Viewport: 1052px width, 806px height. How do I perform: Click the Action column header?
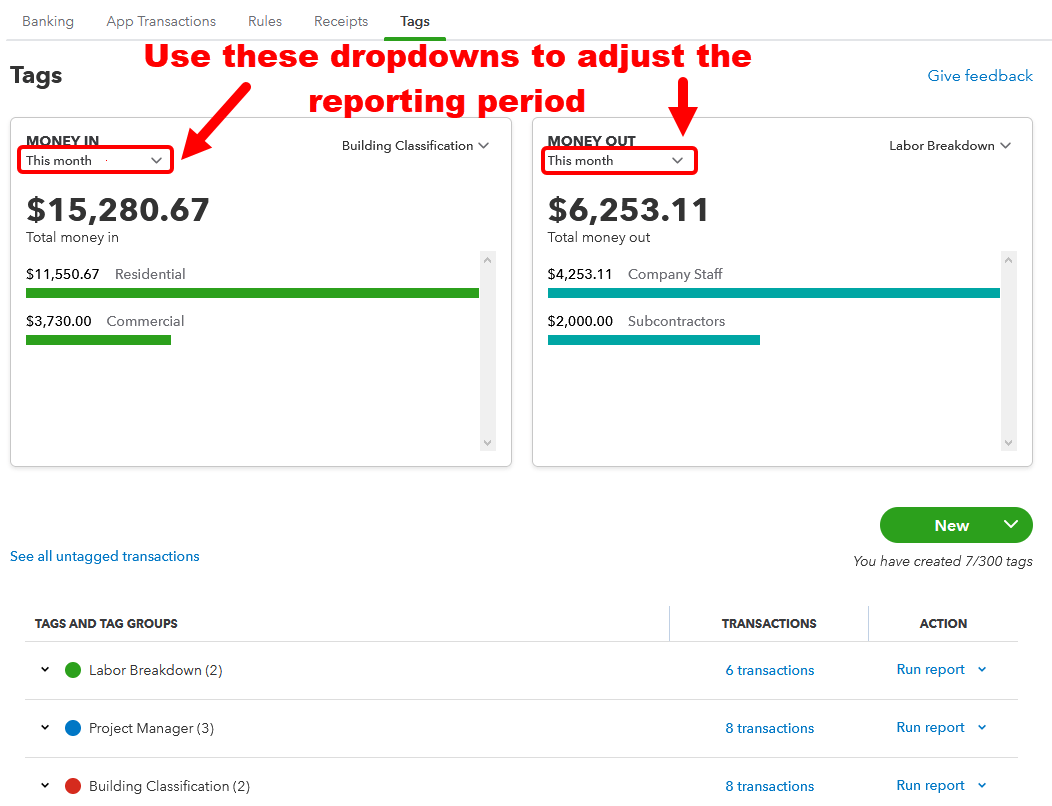pyautogui.click(x=943, y=623)
